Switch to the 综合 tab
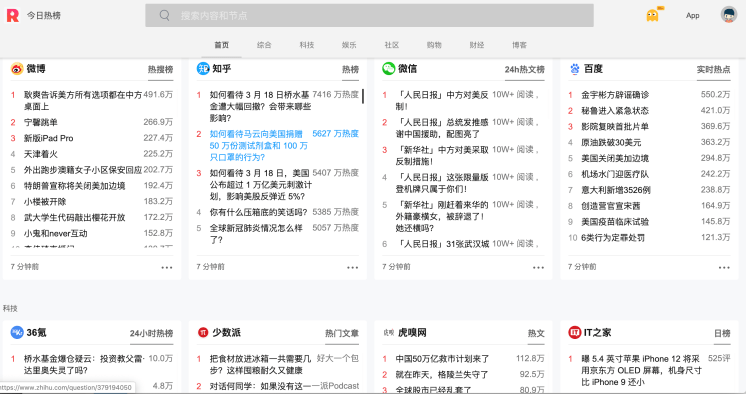Image resolution: width=746 pixels, height=394 pixels. (264, 45)
